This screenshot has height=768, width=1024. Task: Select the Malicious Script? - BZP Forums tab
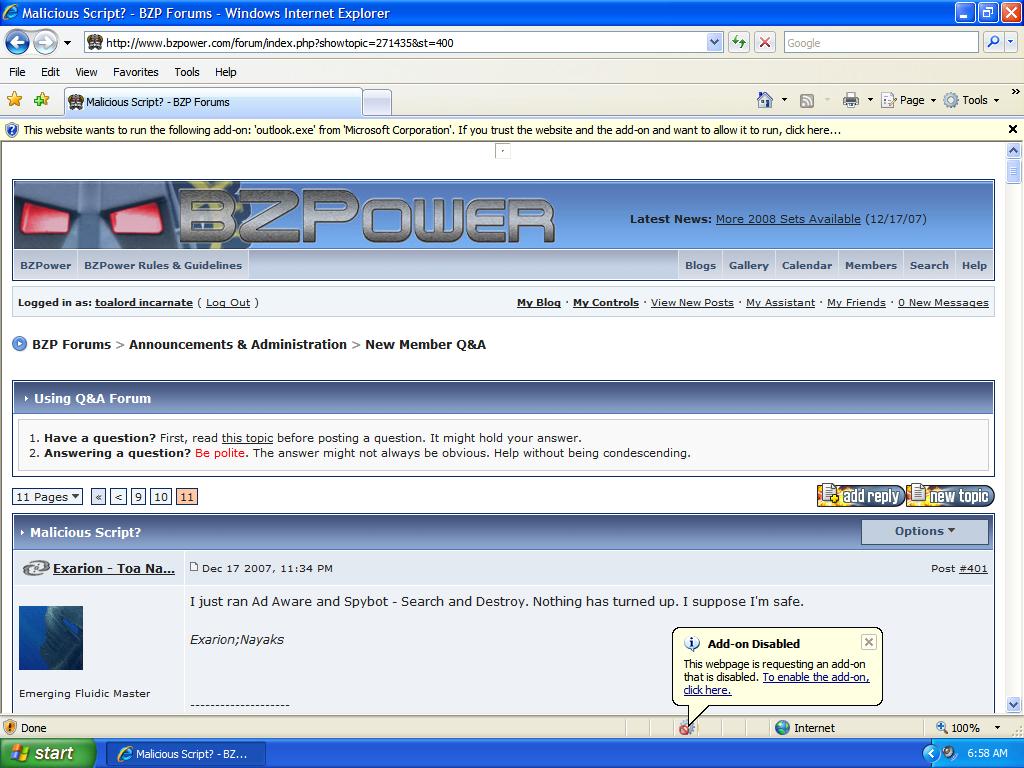(213, 102)
